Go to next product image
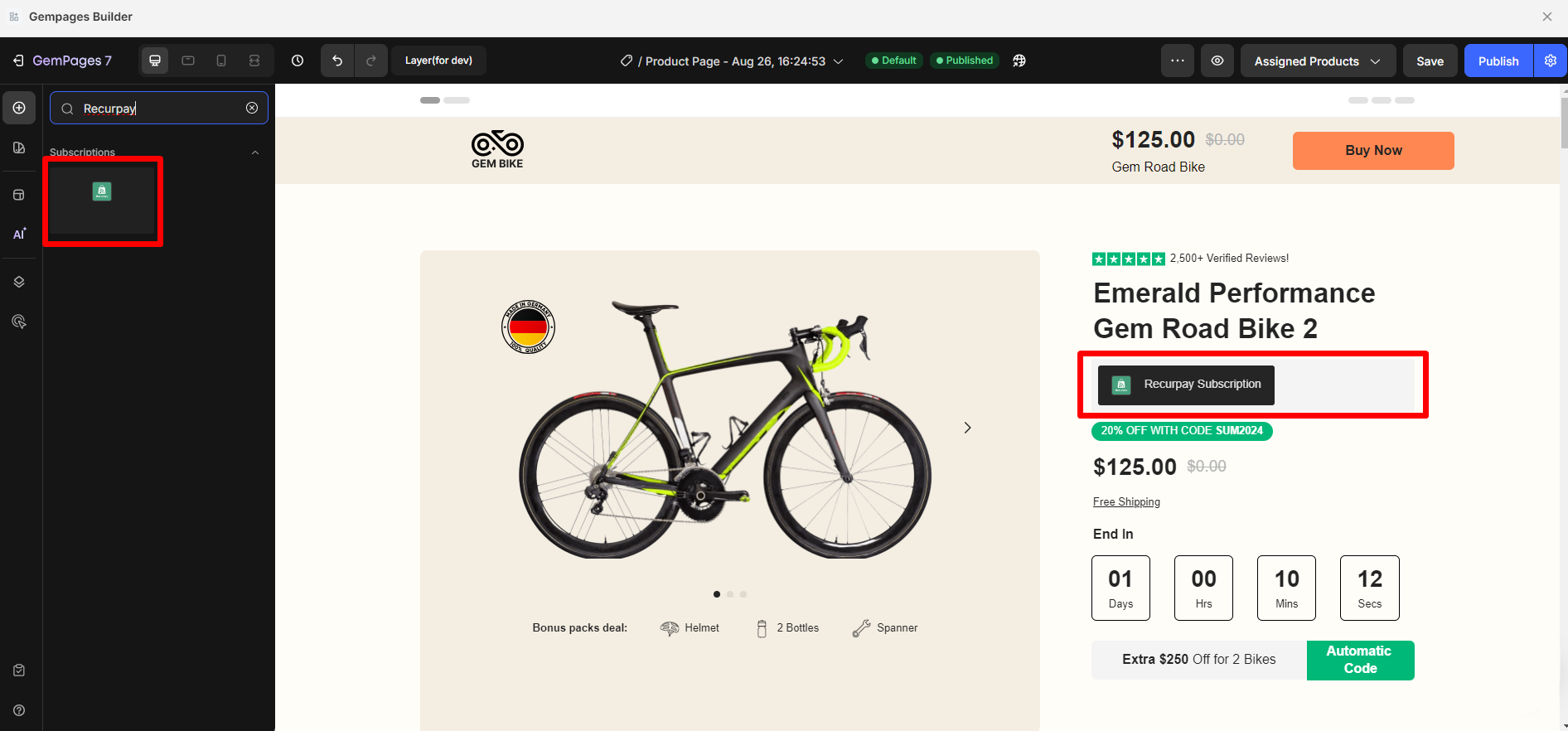This screenshot has height=731, width=1568. [967, 428]
